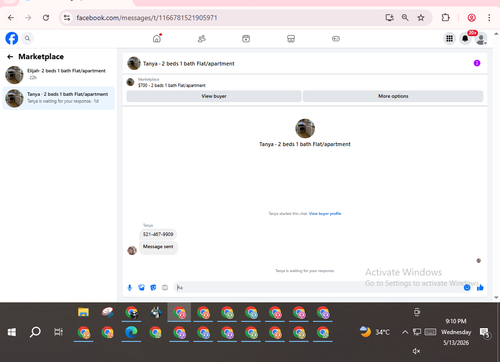Reload the Facebook messages page
This screenshot has height=362, width=500.
[x=46, y=18]
